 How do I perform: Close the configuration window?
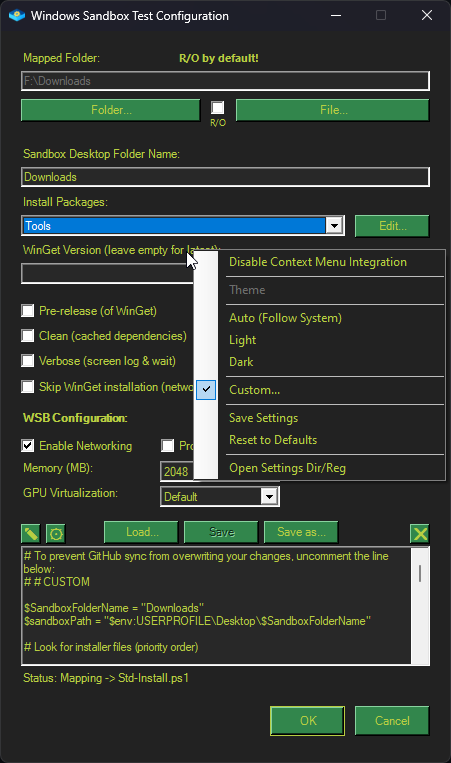pos(427,16)
